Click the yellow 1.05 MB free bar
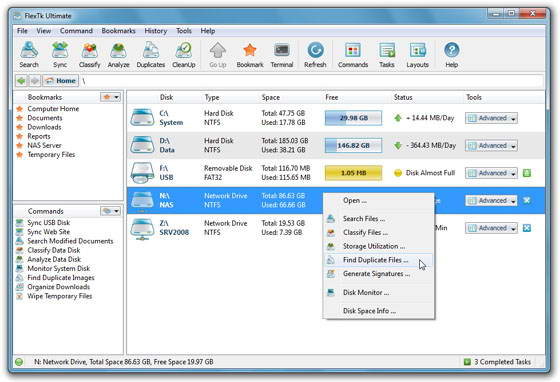The width and height of the screenshot is (560, 382). tap(353, 173)
